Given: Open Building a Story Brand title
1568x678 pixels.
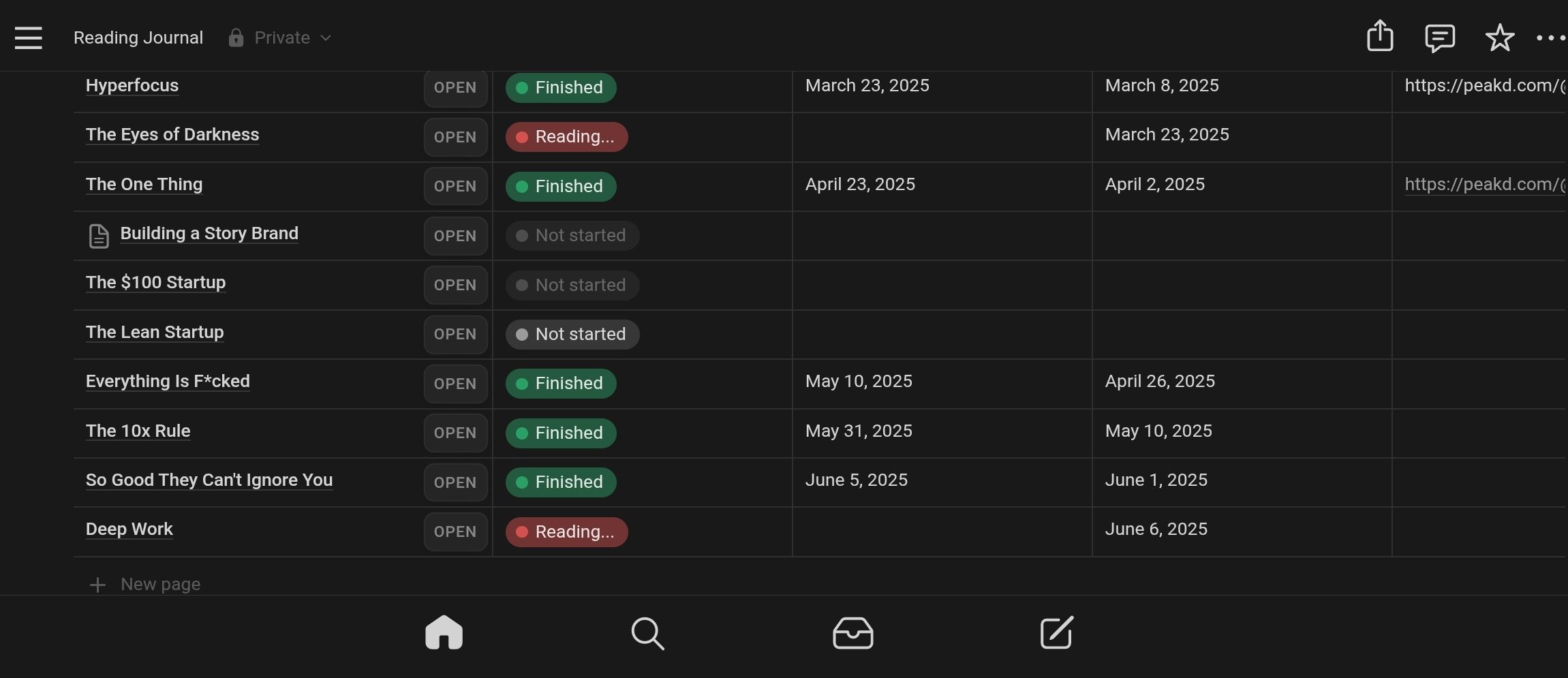Looking at the screenshot, I should pos(209,233).
